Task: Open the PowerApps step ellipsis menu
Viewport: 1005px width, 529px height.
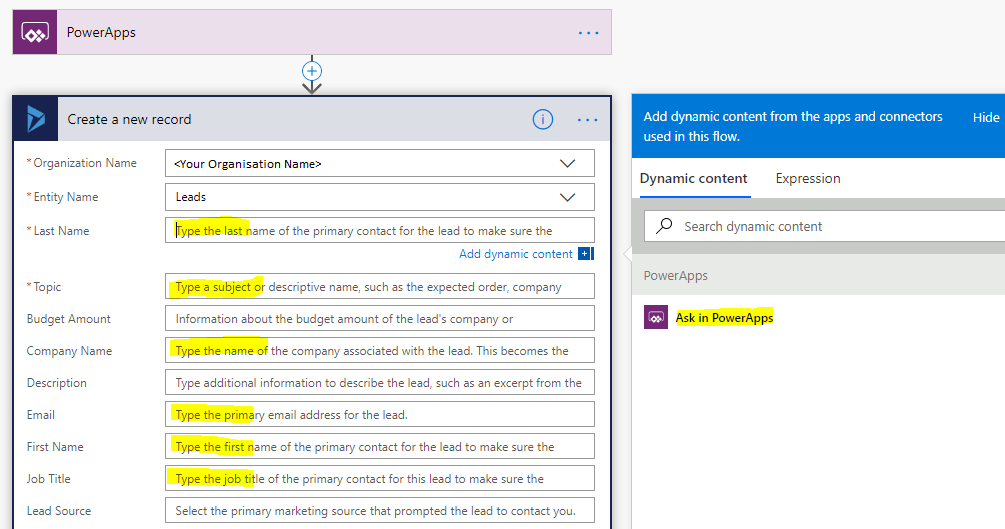Action: 588,33
